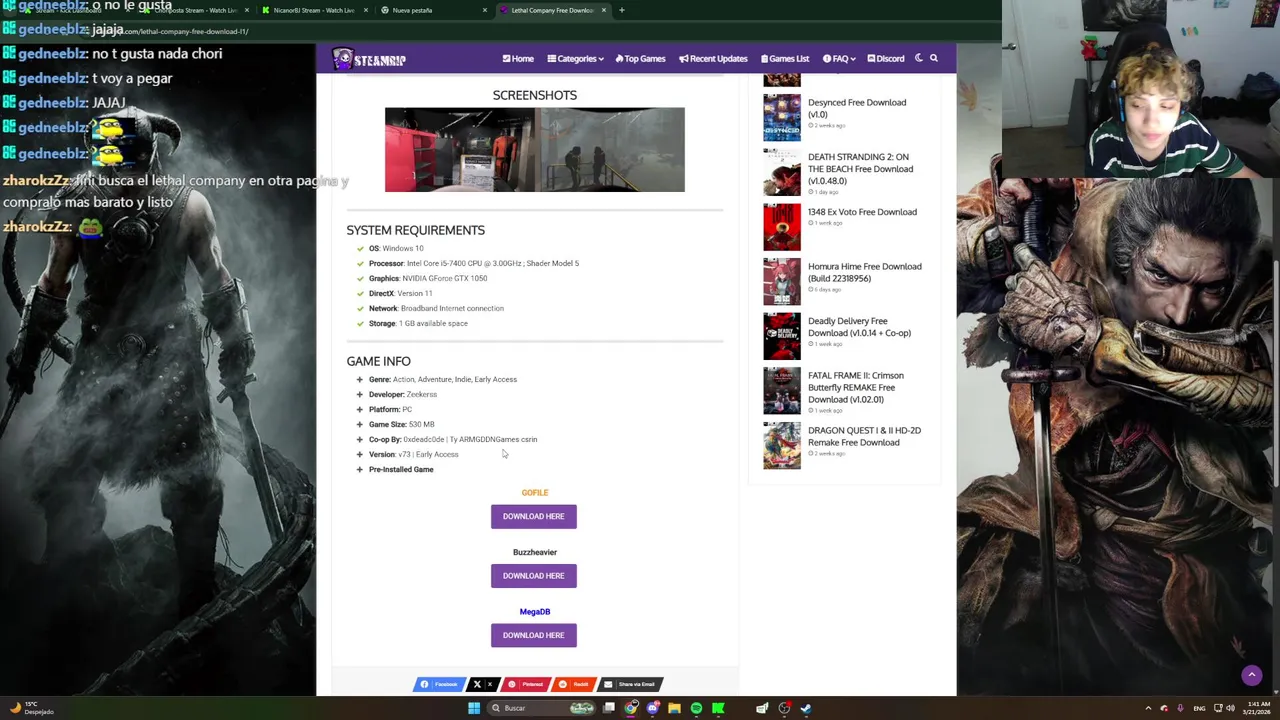Open the Games List page
The width and height of the screenshot is (1280, 720).
(x=785, y=59)
